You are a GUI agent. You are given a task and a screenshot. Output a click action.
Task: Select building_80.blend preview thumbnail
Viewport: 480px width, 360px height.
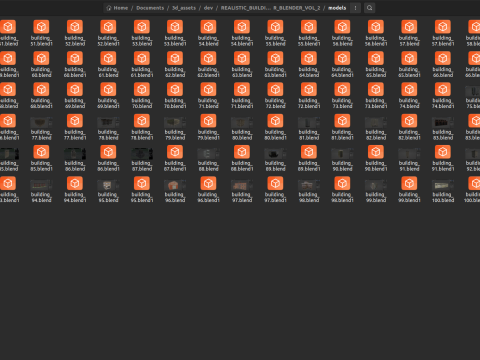(x=242, y=122)
